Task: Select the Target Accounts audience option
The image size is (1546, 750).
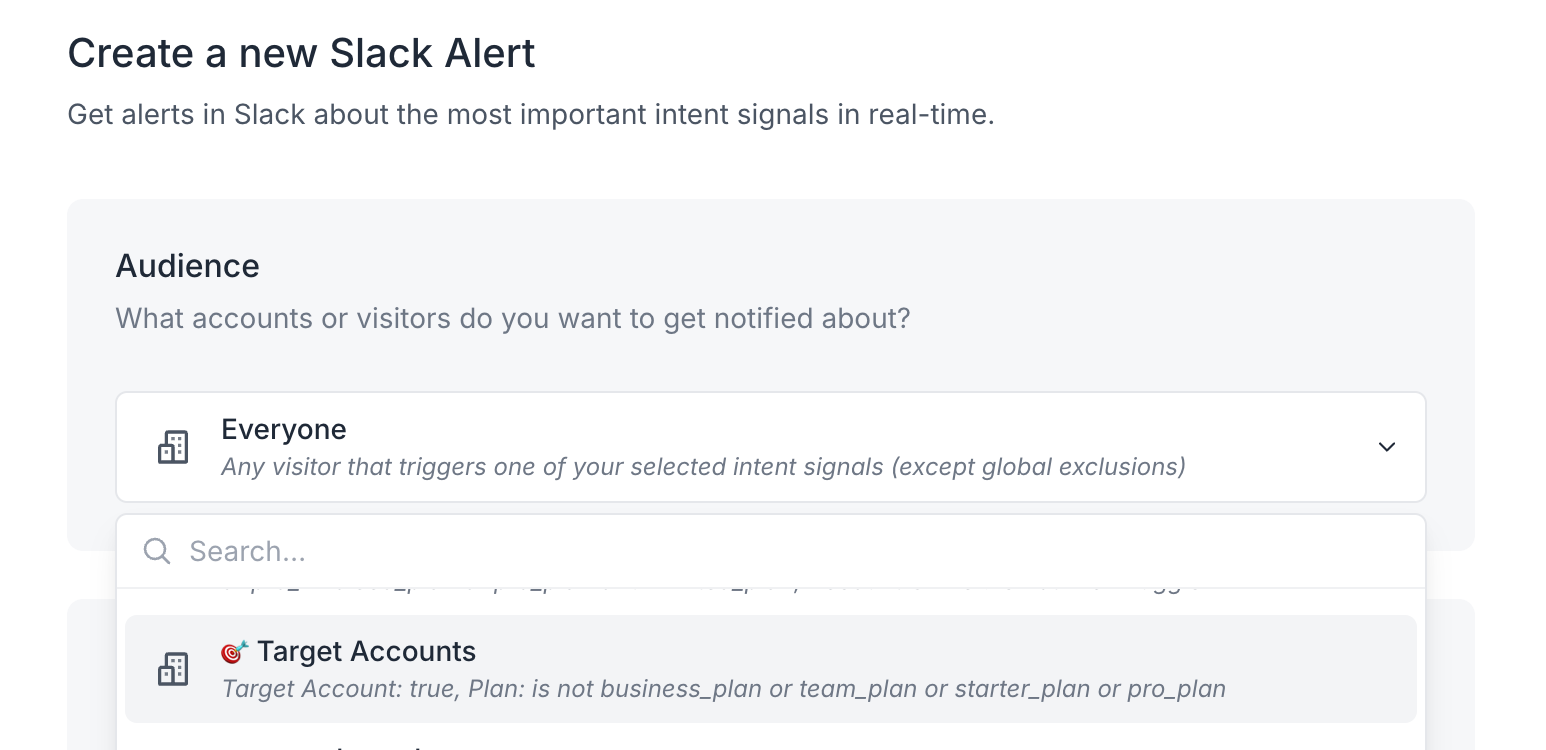Action: pyautogui.click(x=366, y=652)
